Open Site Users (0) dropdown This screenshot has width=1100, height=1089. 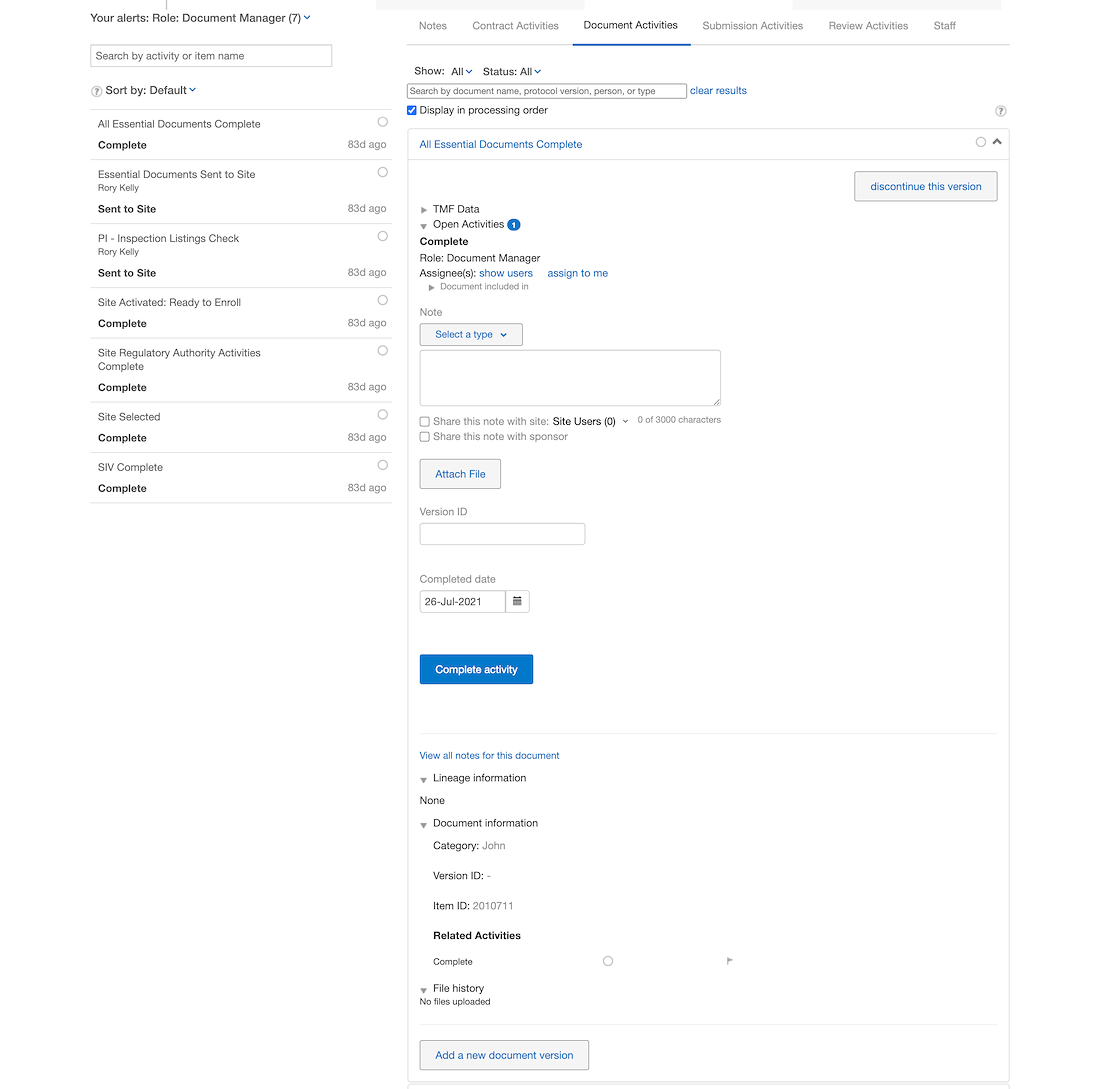tap(590, 422)
